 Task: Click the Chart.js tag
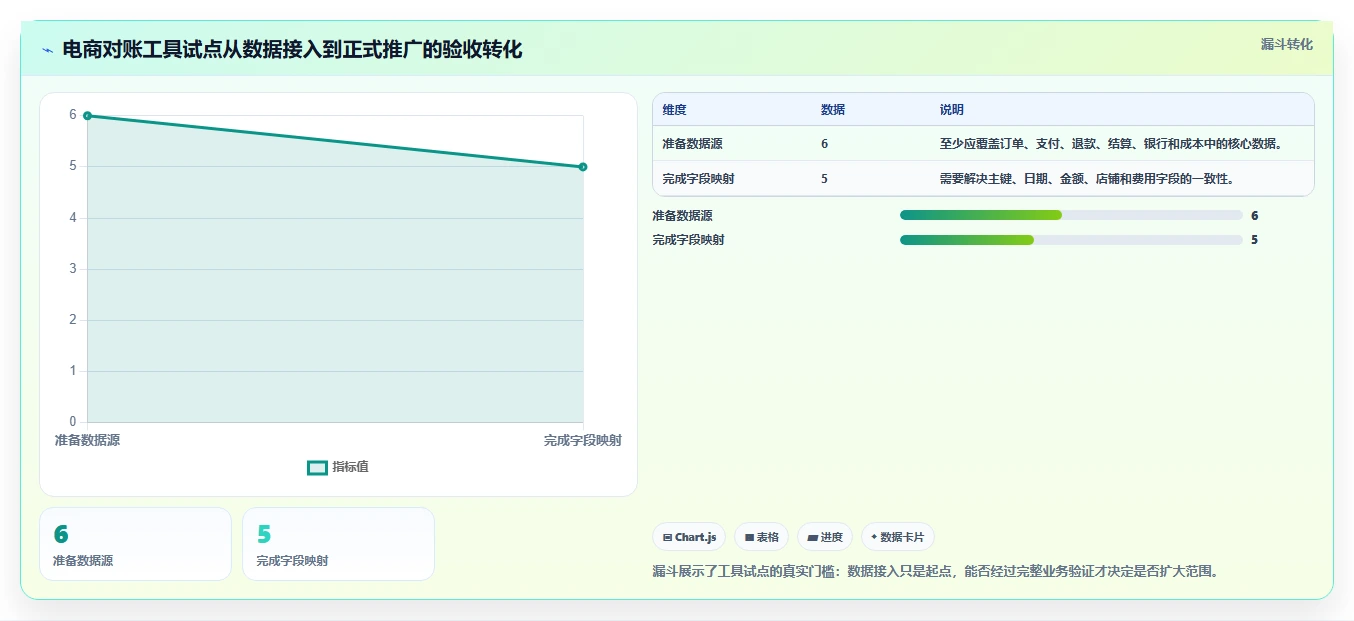[x=690, y=537]
